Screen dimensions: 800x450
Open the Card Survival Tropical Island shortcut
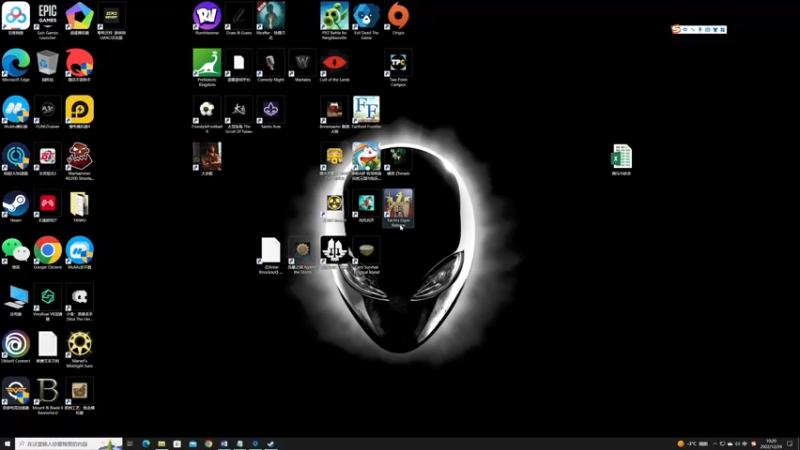tap(366, 255)
